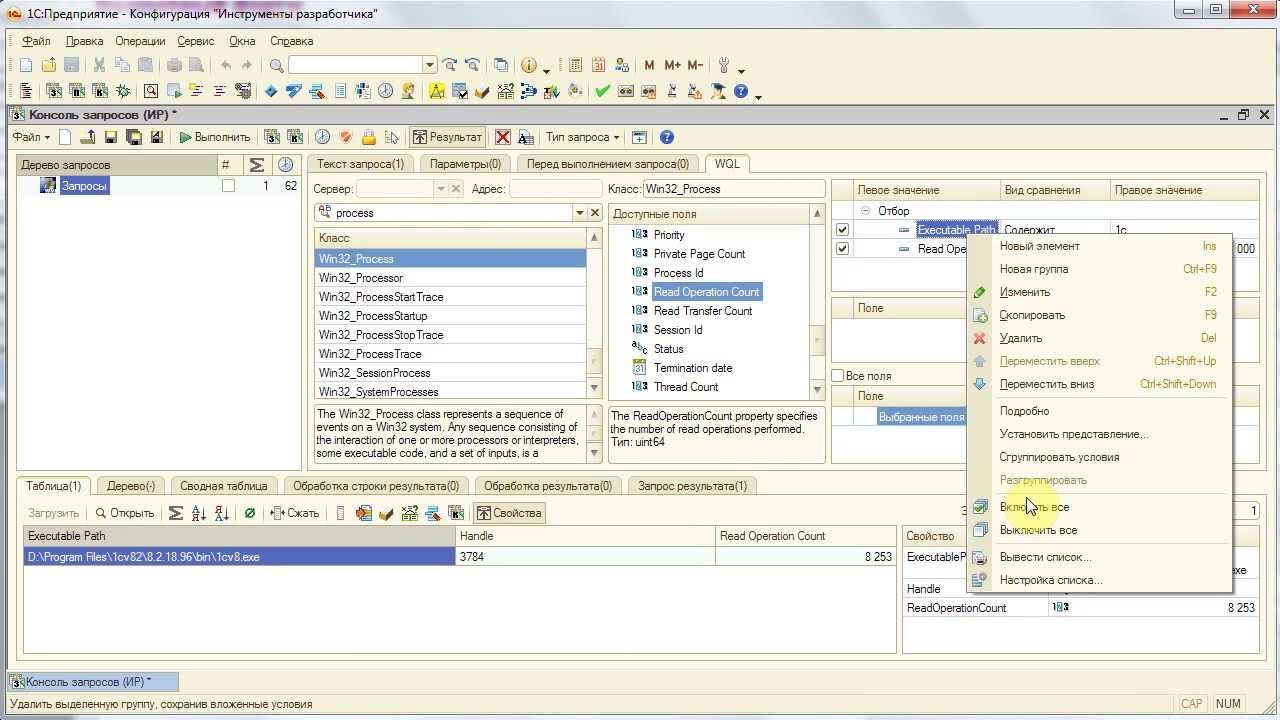
Task: Click the save diskette icon in console toolbar
Action: pyautogui.click(x=111, y=137)
